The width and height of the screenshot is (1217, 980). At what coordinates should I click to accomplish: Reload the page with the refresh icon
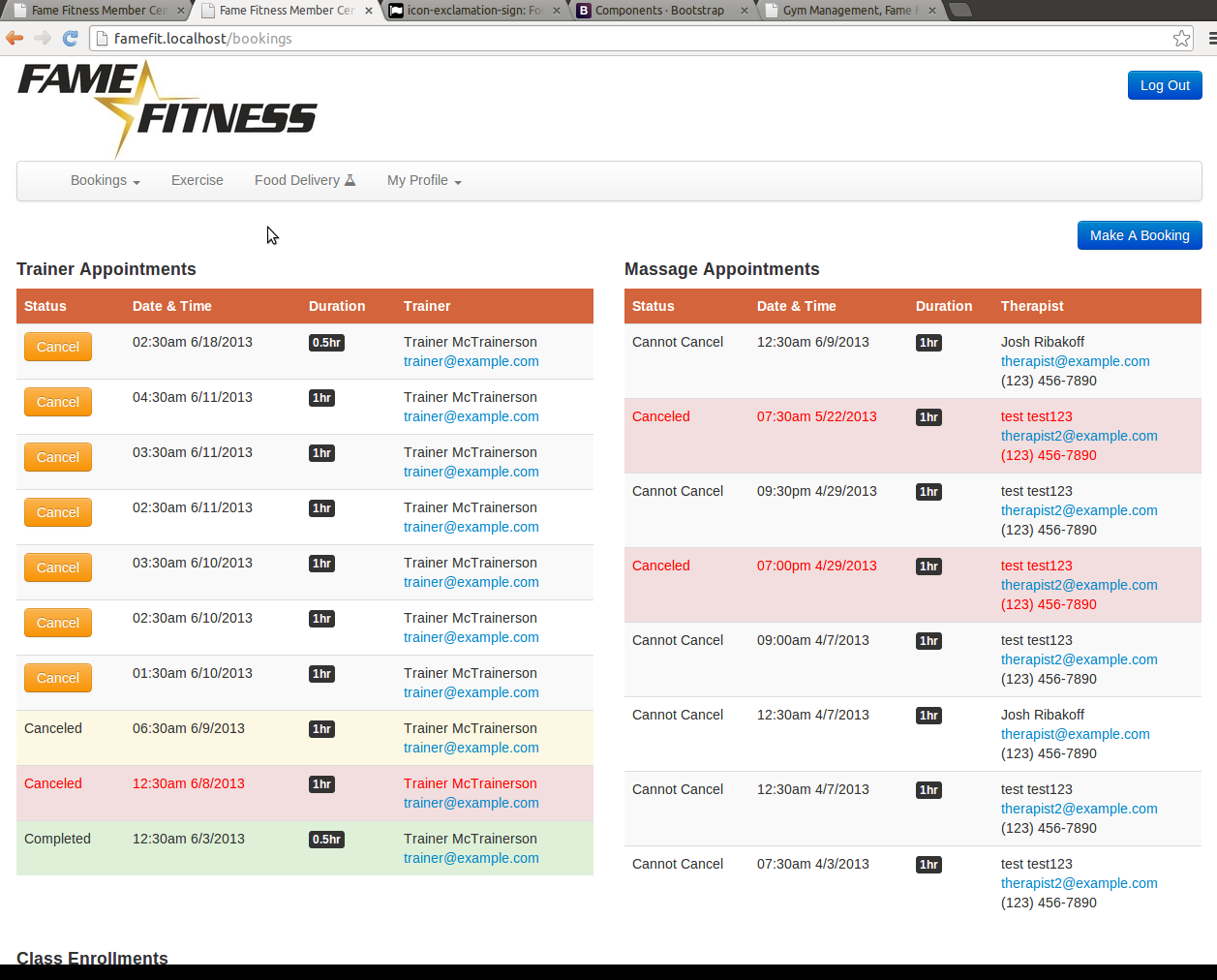point(70,39)
